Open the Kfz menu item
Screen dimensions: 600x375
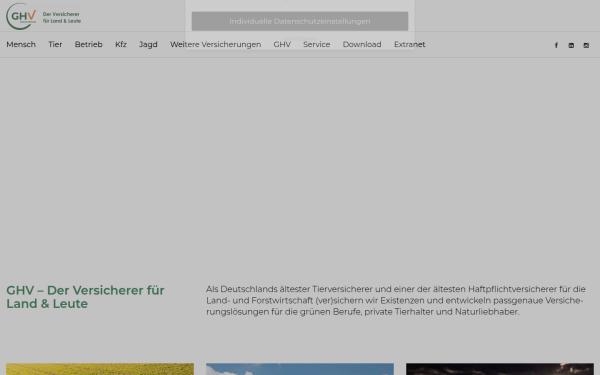(121, 44)
